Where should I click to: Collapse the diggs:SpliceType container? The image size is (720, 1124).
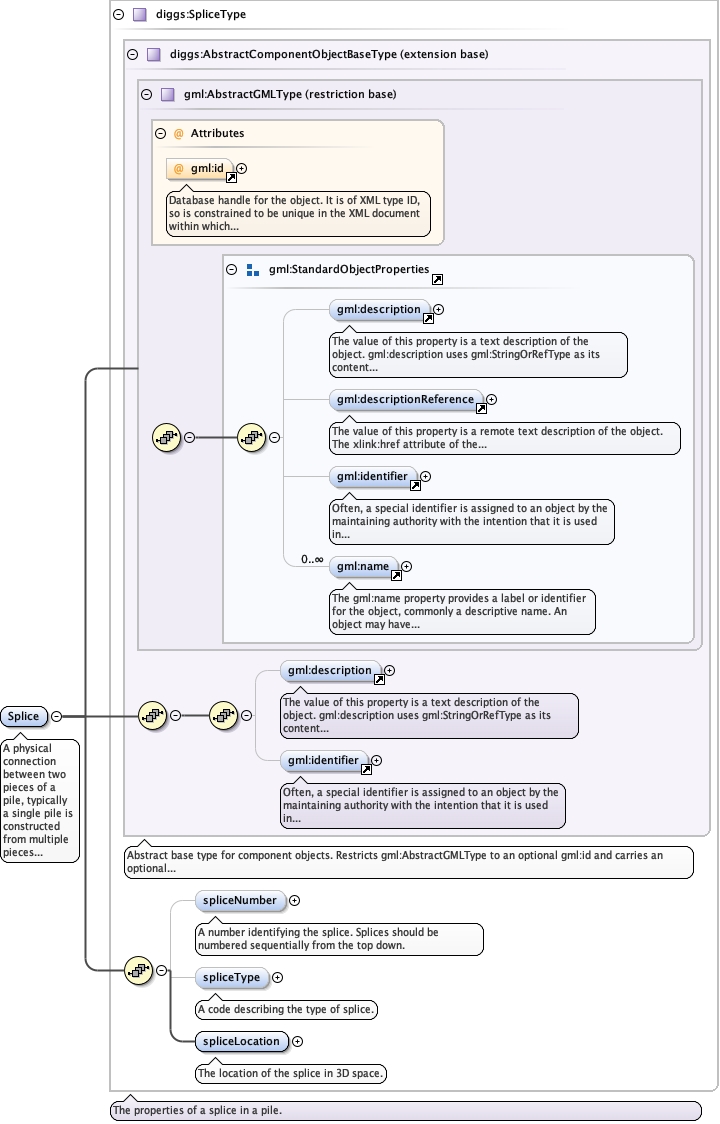pos(118,14)
